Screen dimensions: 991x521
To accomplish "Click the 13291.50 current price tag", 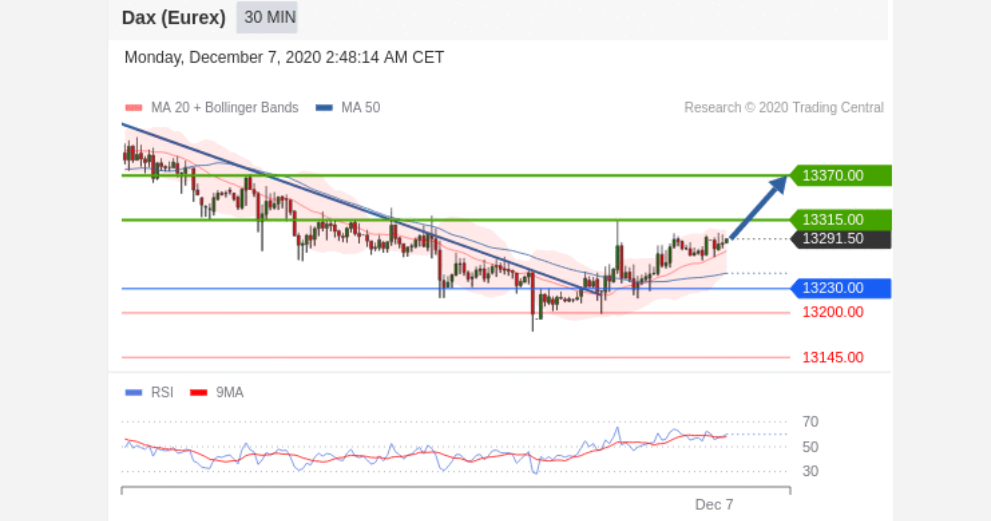I will pyautogui.click(x=841, y=239).
